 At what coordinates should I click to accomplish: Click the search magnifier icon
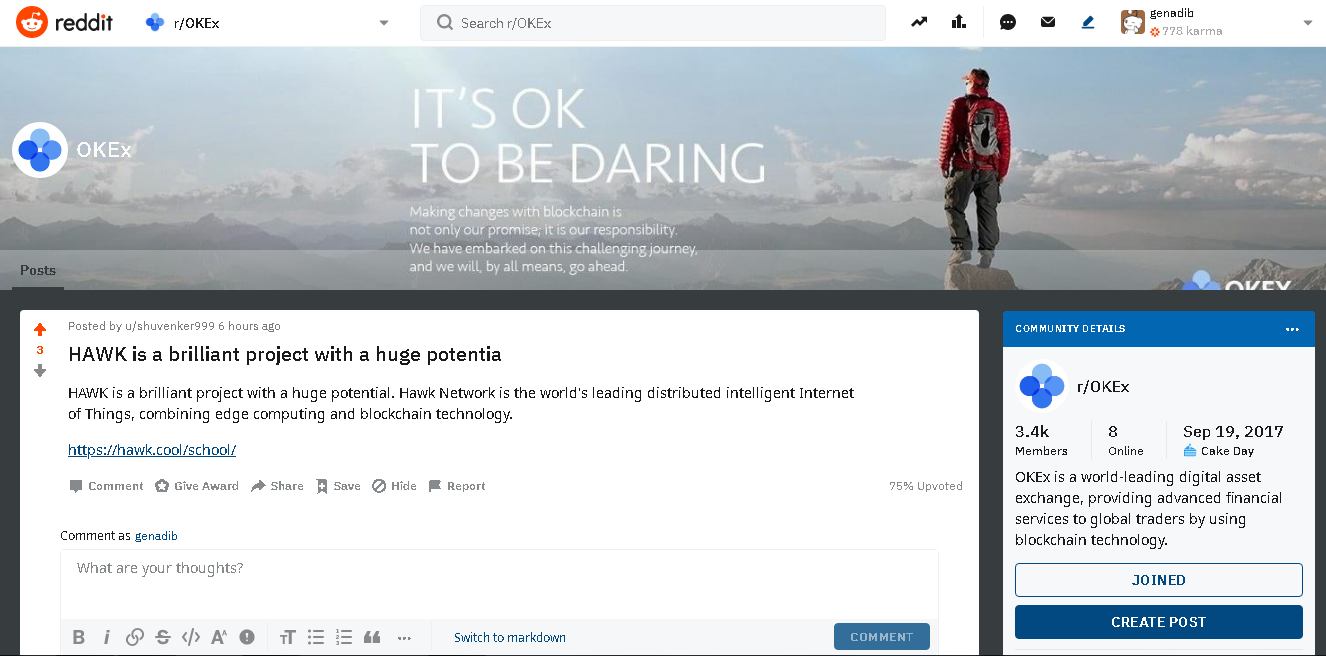click(x=445, y=22)
